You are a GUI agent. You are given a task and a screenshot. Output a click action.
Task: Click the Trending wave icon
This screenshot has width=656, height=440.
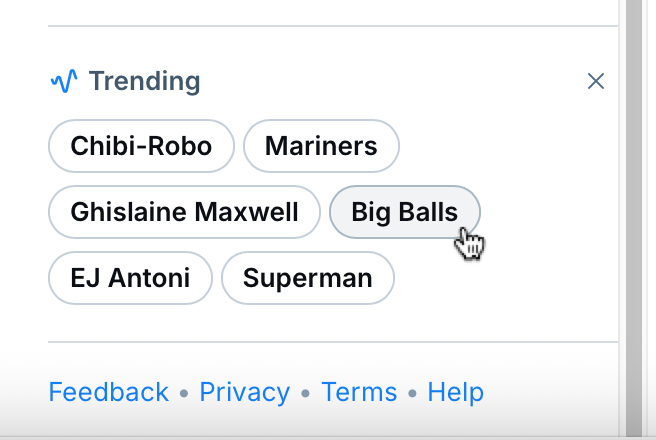point(63,81)
